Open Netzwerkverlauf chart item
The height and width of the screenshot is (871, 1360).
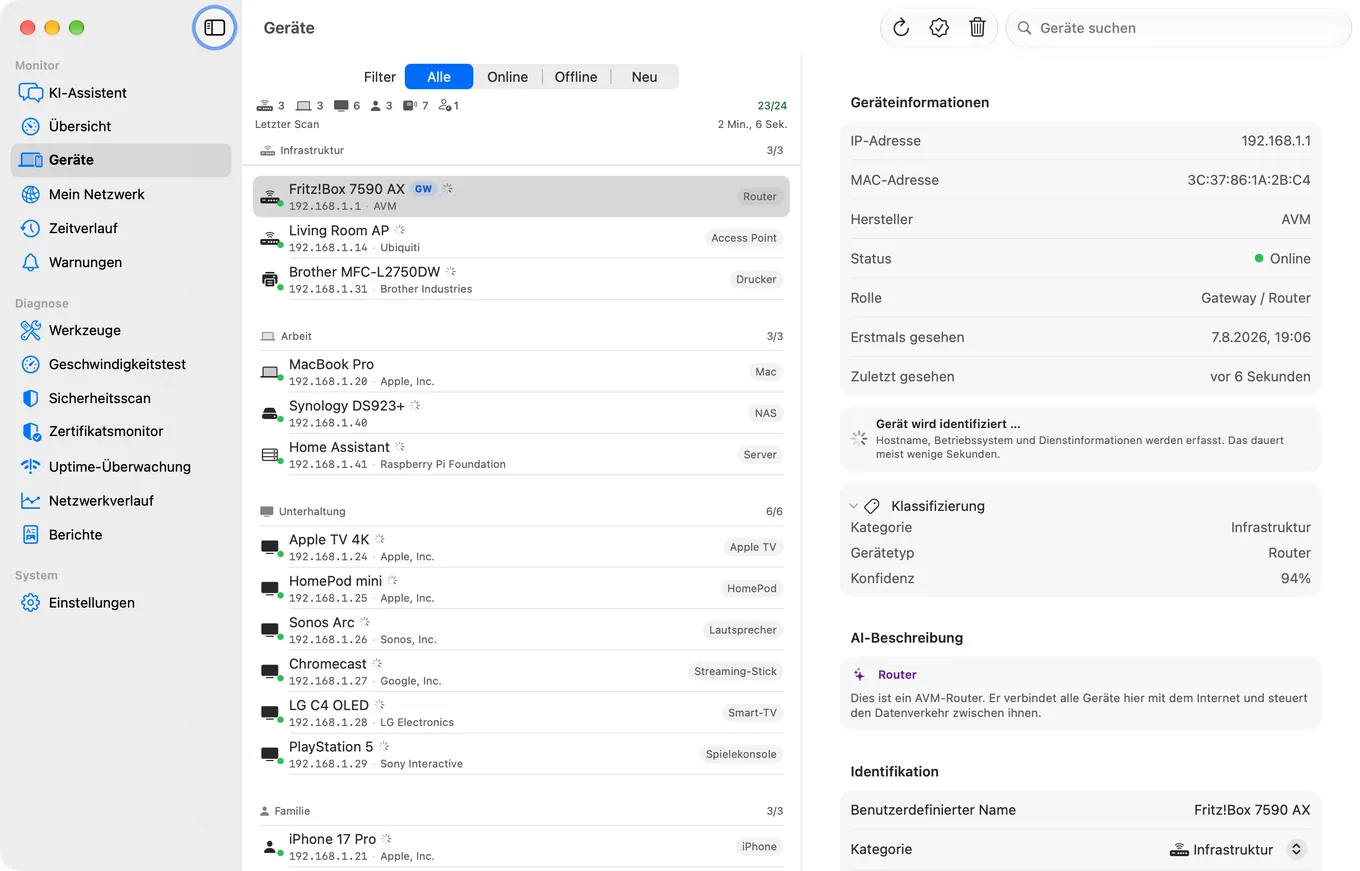pos(121,500)
